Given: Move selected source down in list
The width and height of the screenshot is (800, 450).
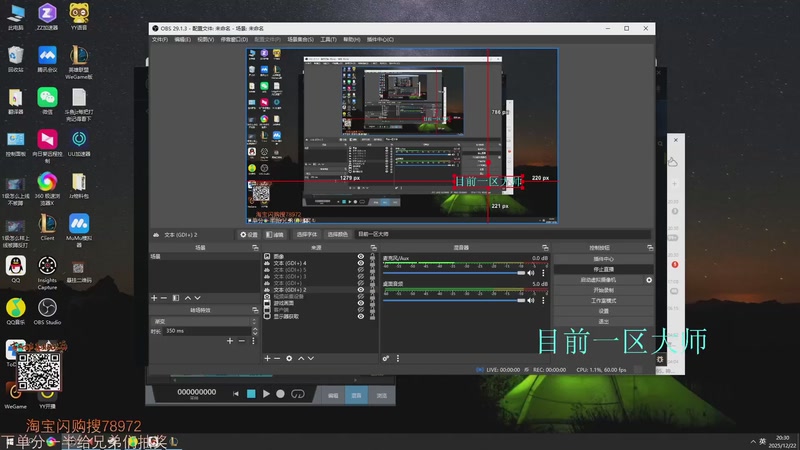Looking at the screenshot, I should [311, 359].
